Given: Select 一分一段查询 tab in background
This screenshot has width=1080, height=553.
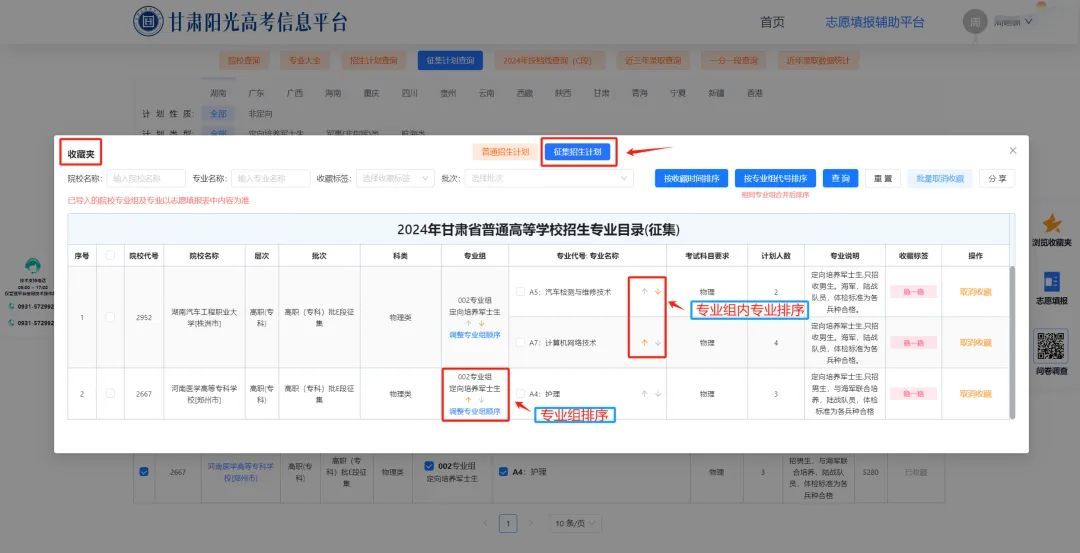Looking at the screenshot, I should (734, 61).
